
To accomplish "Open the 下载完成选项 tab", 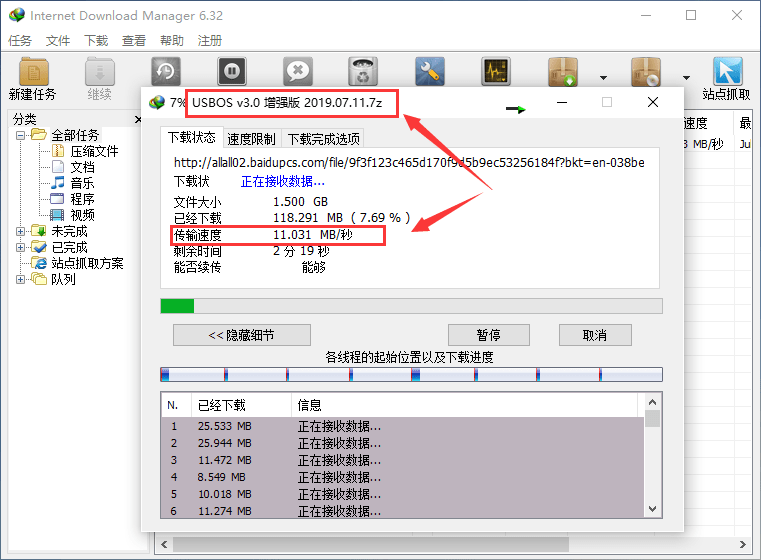I will pos(322,139).
